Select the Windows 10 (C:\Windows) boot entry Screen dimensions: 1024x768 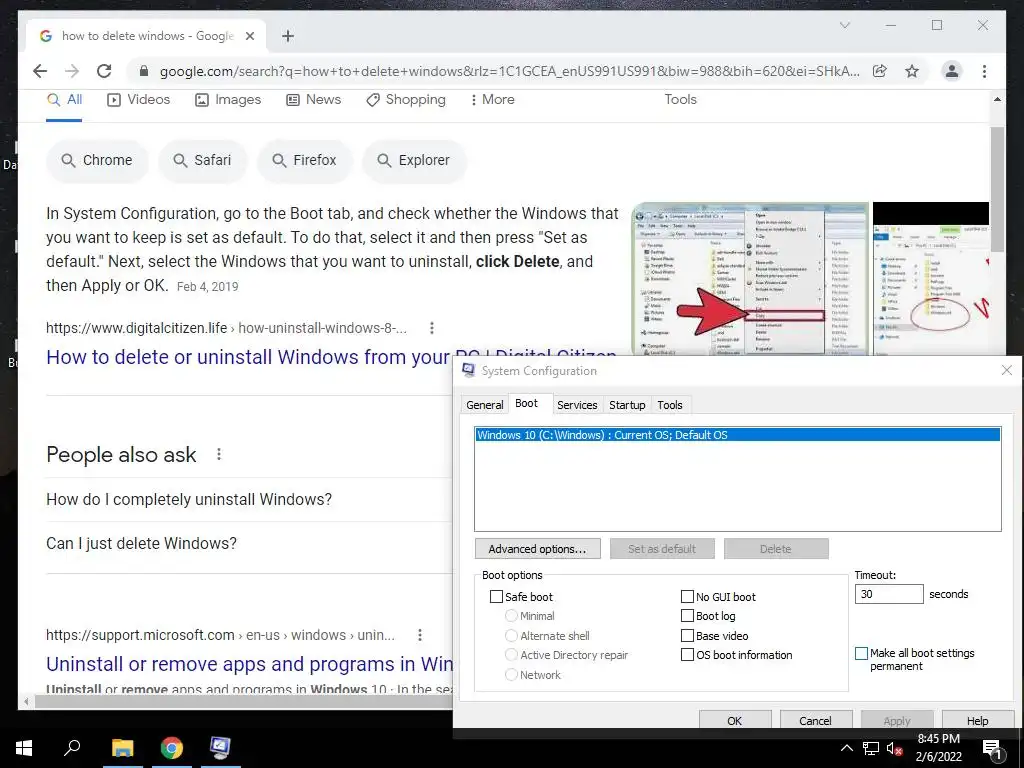(738, 435)
